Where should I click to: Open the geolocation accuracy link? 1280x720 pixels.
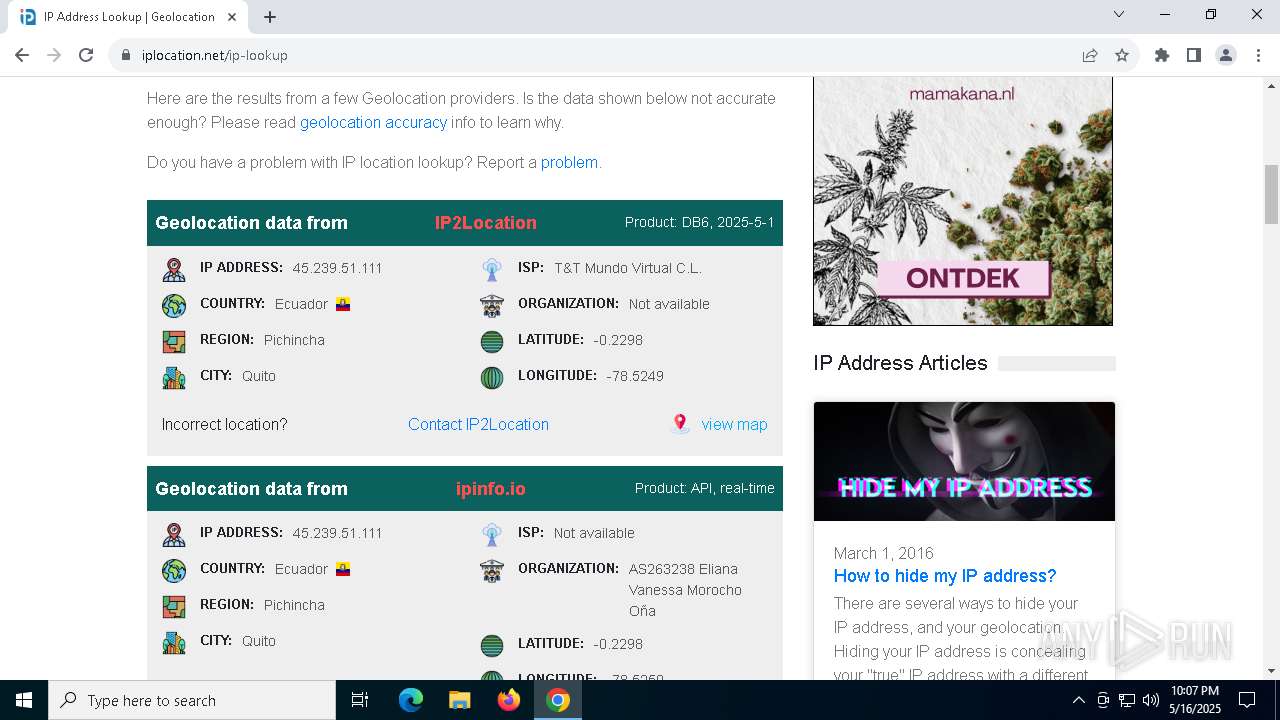[x=373, y=122]
